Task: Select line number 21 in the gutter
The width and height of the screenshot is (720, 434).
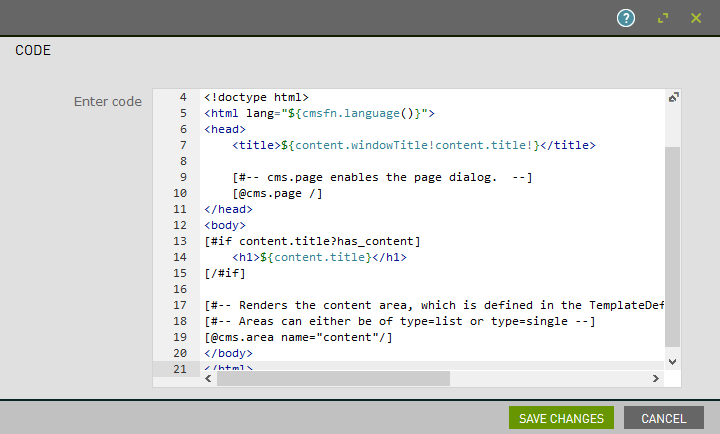Action: coord(180,369)
